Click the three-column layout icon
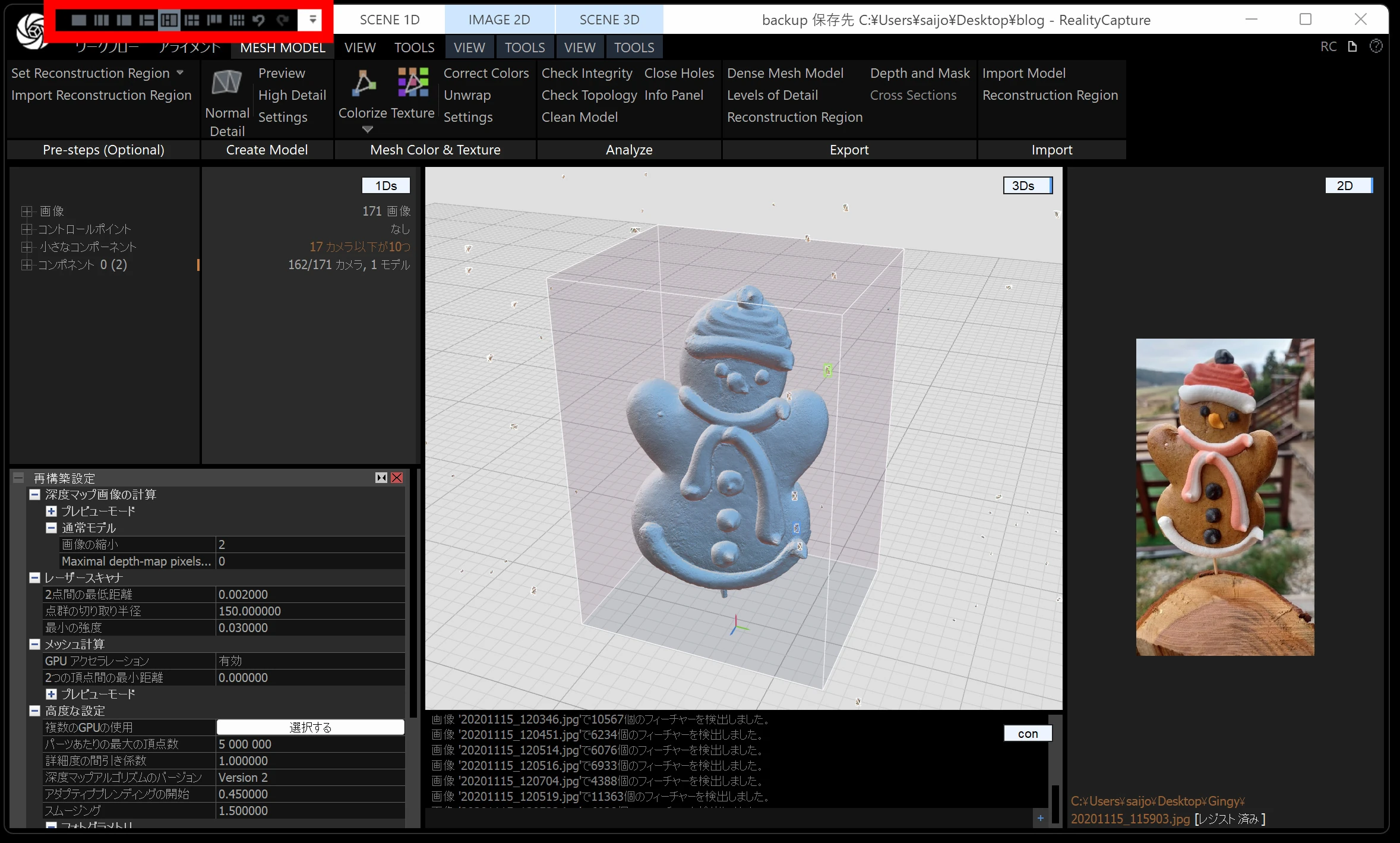The image size is (1400, 843). 101,20
